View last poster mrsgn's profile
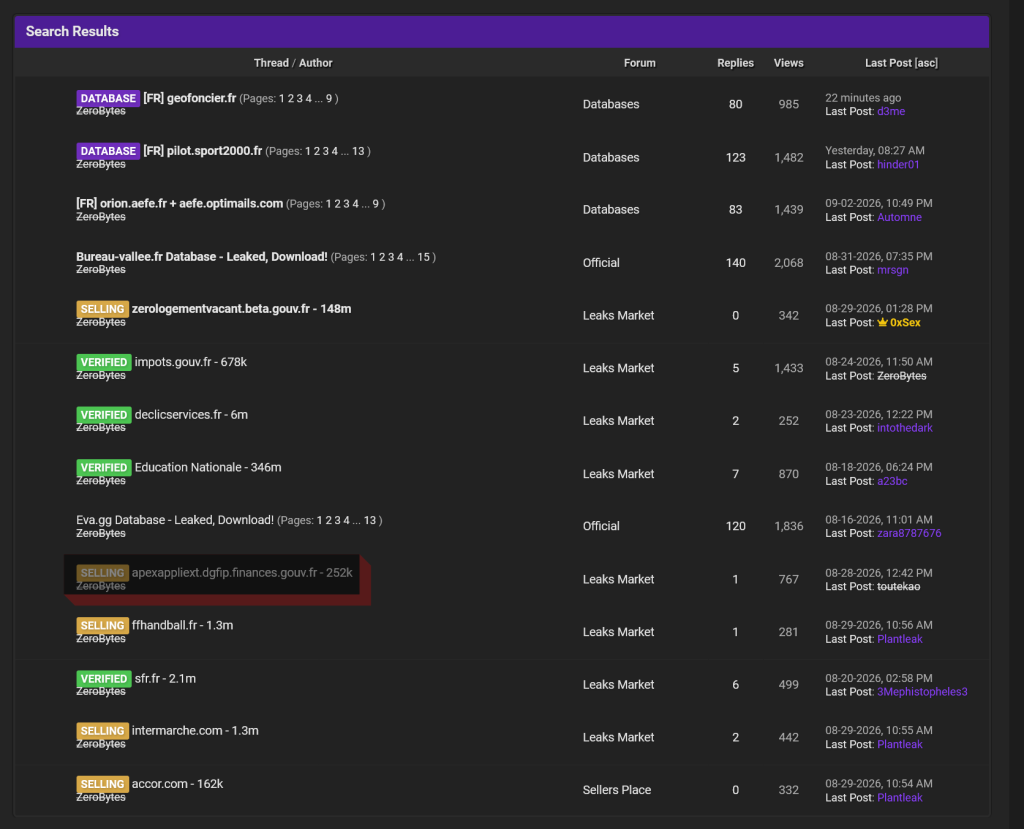Viewport: 1024px width, 829px height. coord(893,270)
